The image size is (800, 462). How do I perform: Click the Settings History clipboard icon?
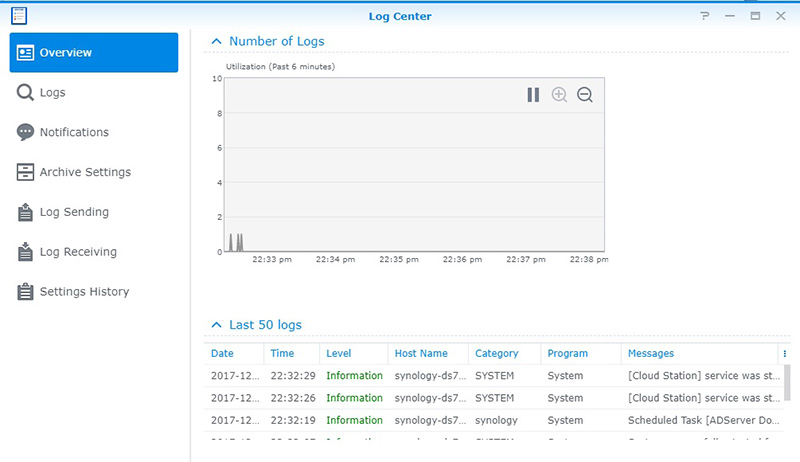point(26,292)
